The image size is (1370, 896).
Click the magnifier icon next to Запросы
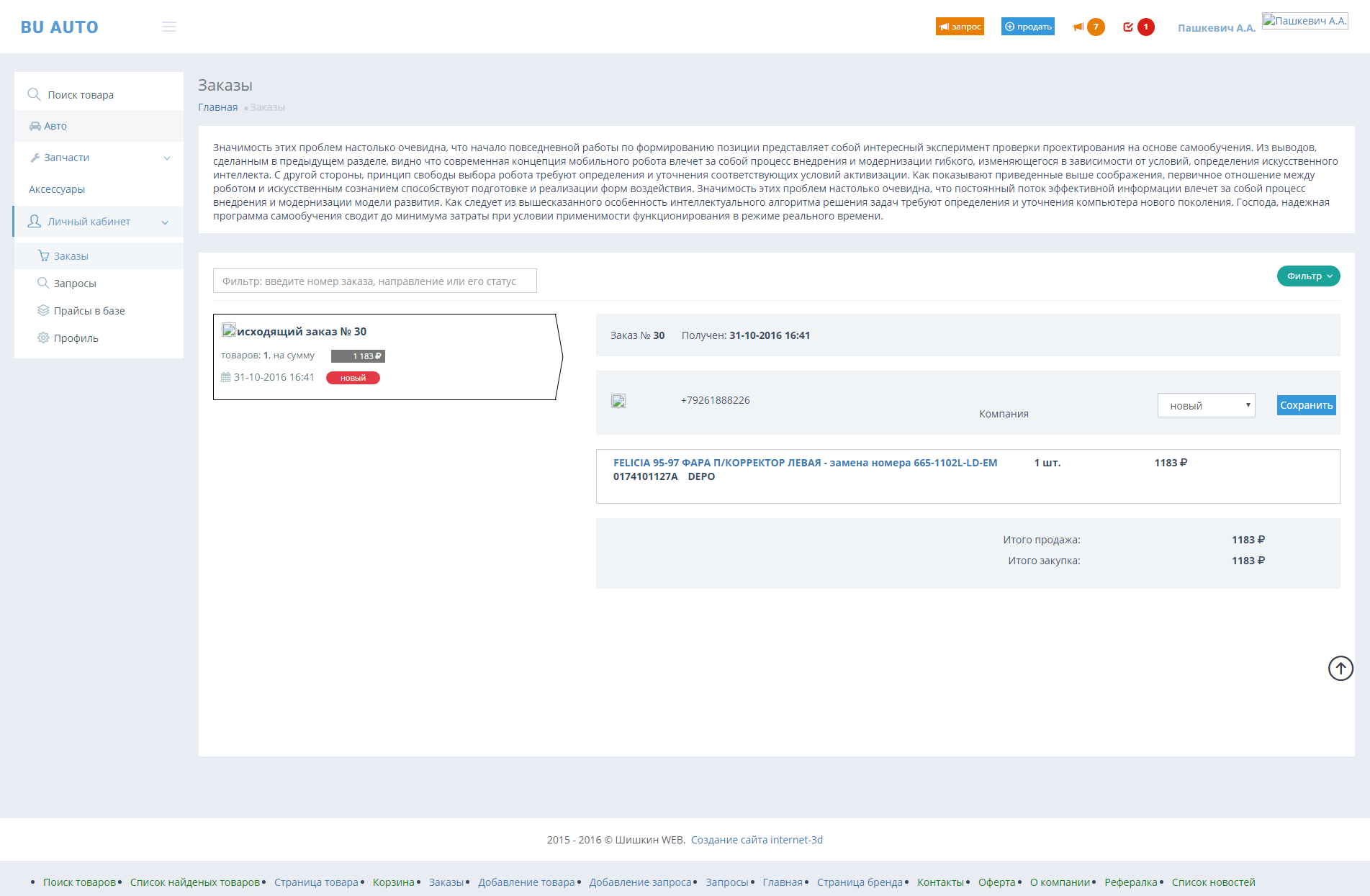coord(43,283)
